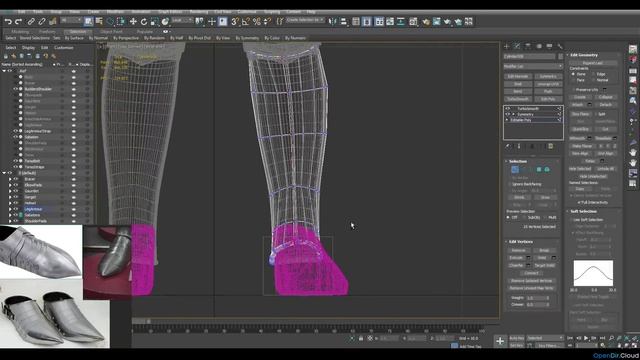Toggle visibility of TurboSmooth modifier
This screenshot has width=640, height=360.
click(507, 109)
